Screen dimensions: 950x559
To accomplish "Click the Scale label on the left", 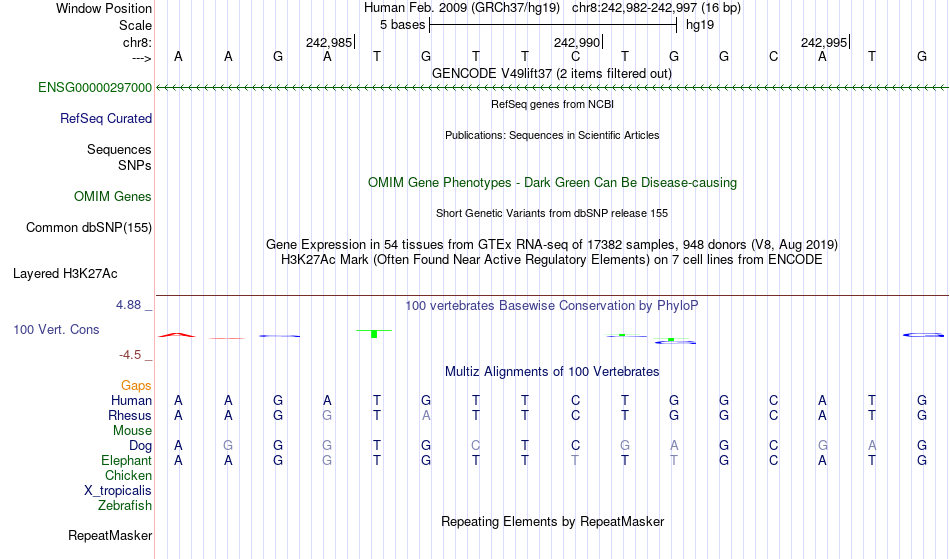I will click(x=136, y=25).
